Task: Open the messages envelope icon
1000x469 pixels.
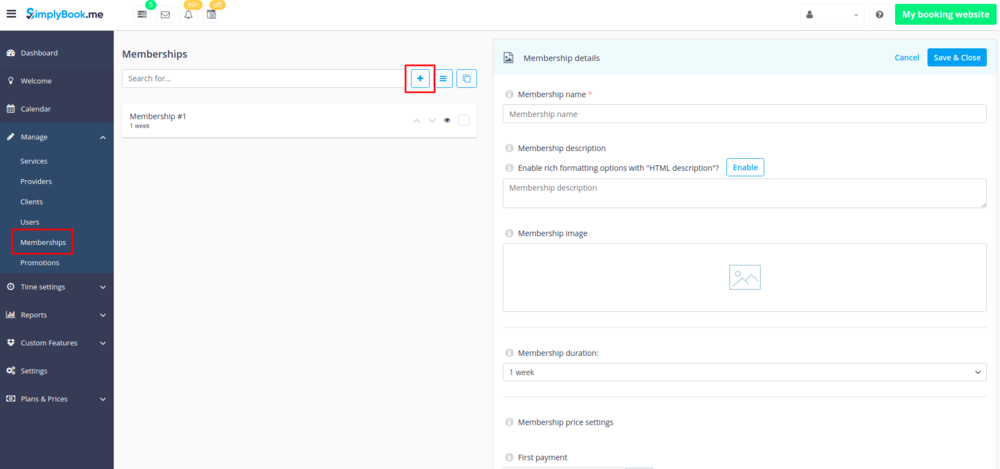Action: coord(165,15)
